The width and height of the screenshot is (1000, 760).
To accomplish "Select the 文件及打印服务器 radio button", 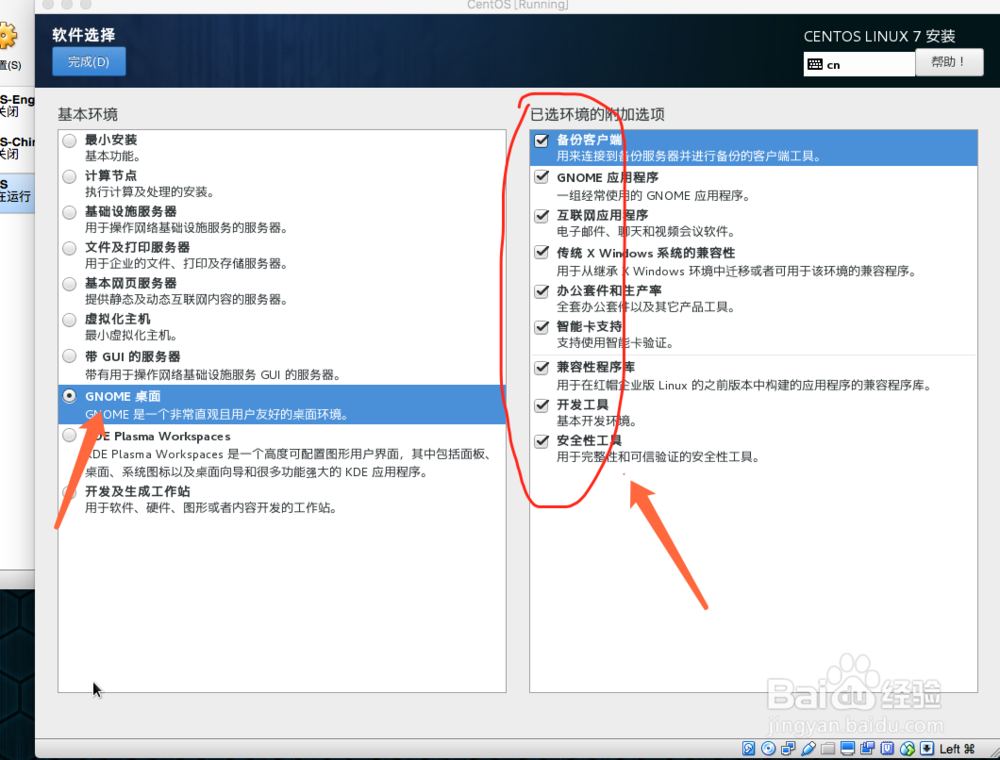I will point(70,247).
